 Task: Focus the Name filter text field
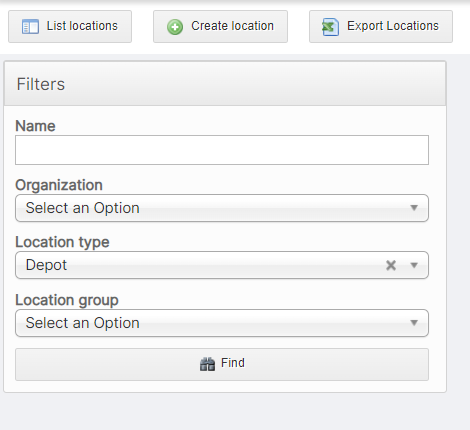(x=222, y=150)
